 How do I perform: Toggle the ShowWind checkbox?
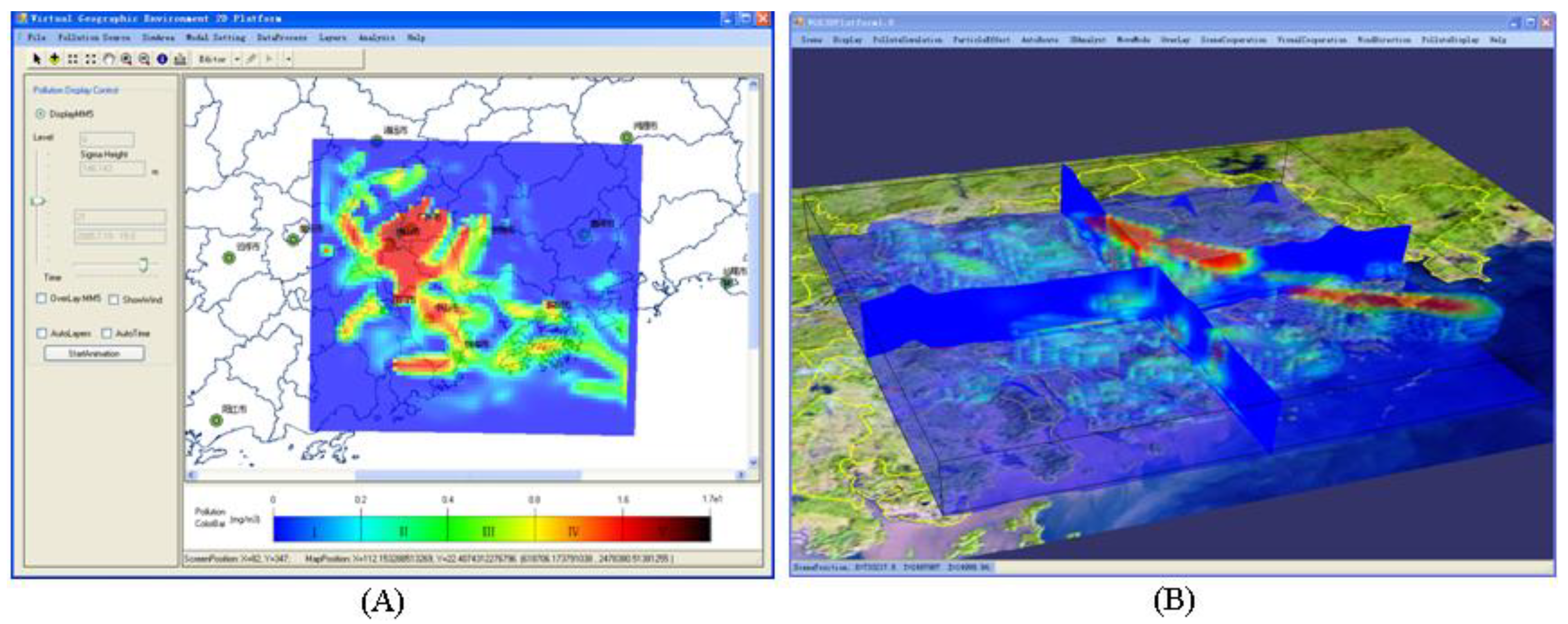[113, 300]
